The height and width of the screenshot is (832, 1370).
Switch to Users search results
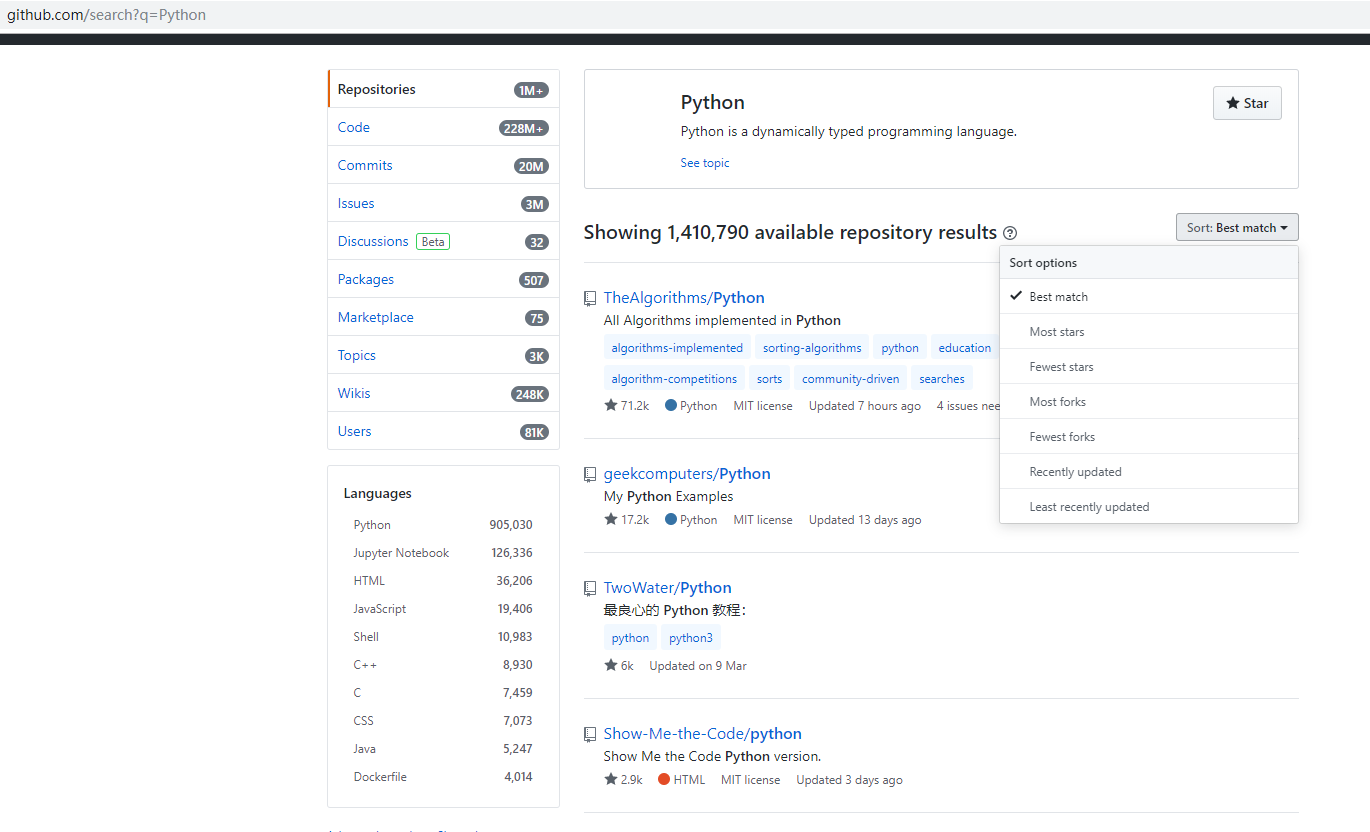pyautogui.click(x=443, y=431)
